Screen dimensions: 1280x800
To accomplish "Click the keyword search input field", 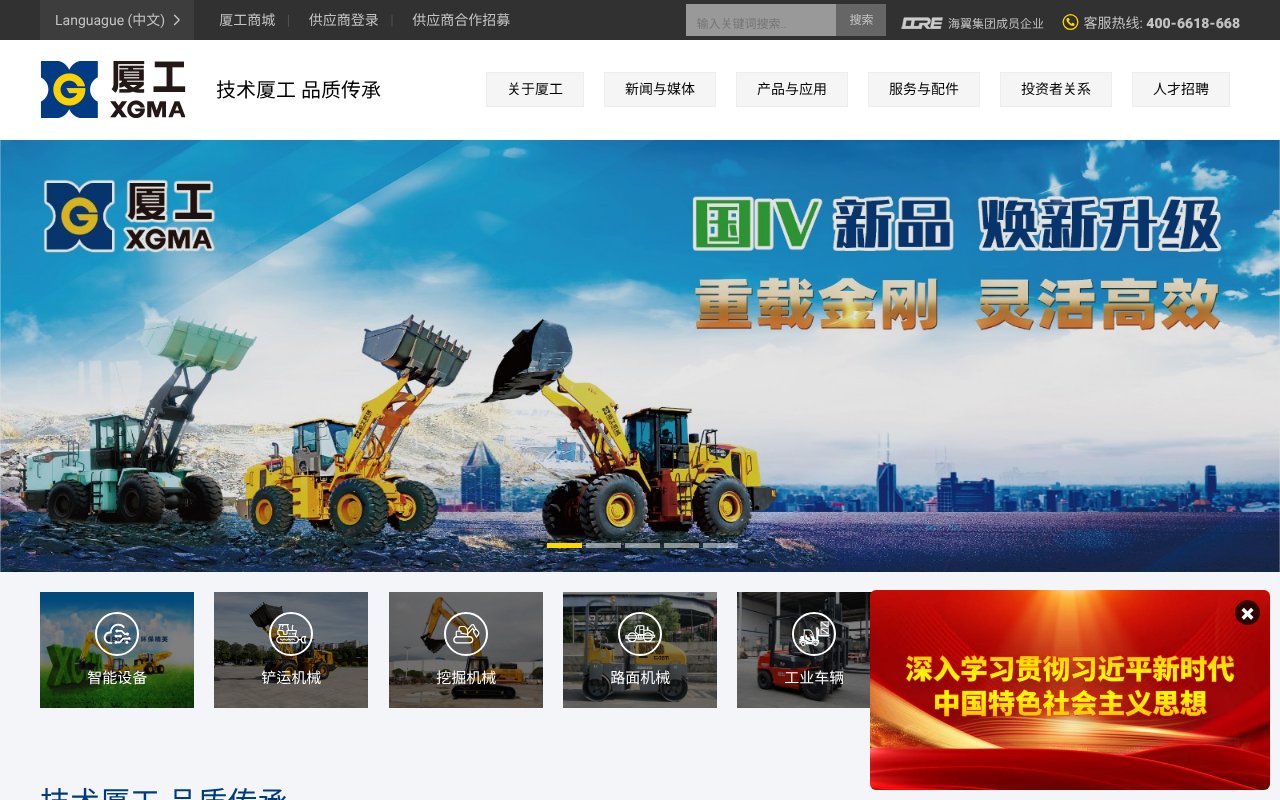I will [x=760, y=20].
